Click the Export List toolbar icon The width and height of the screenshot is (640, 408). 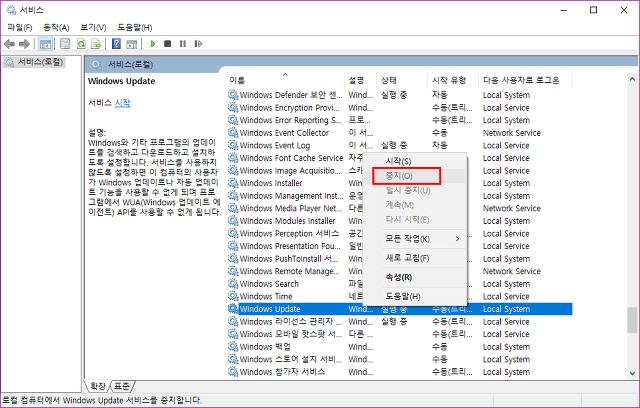[x=96, y=44]
